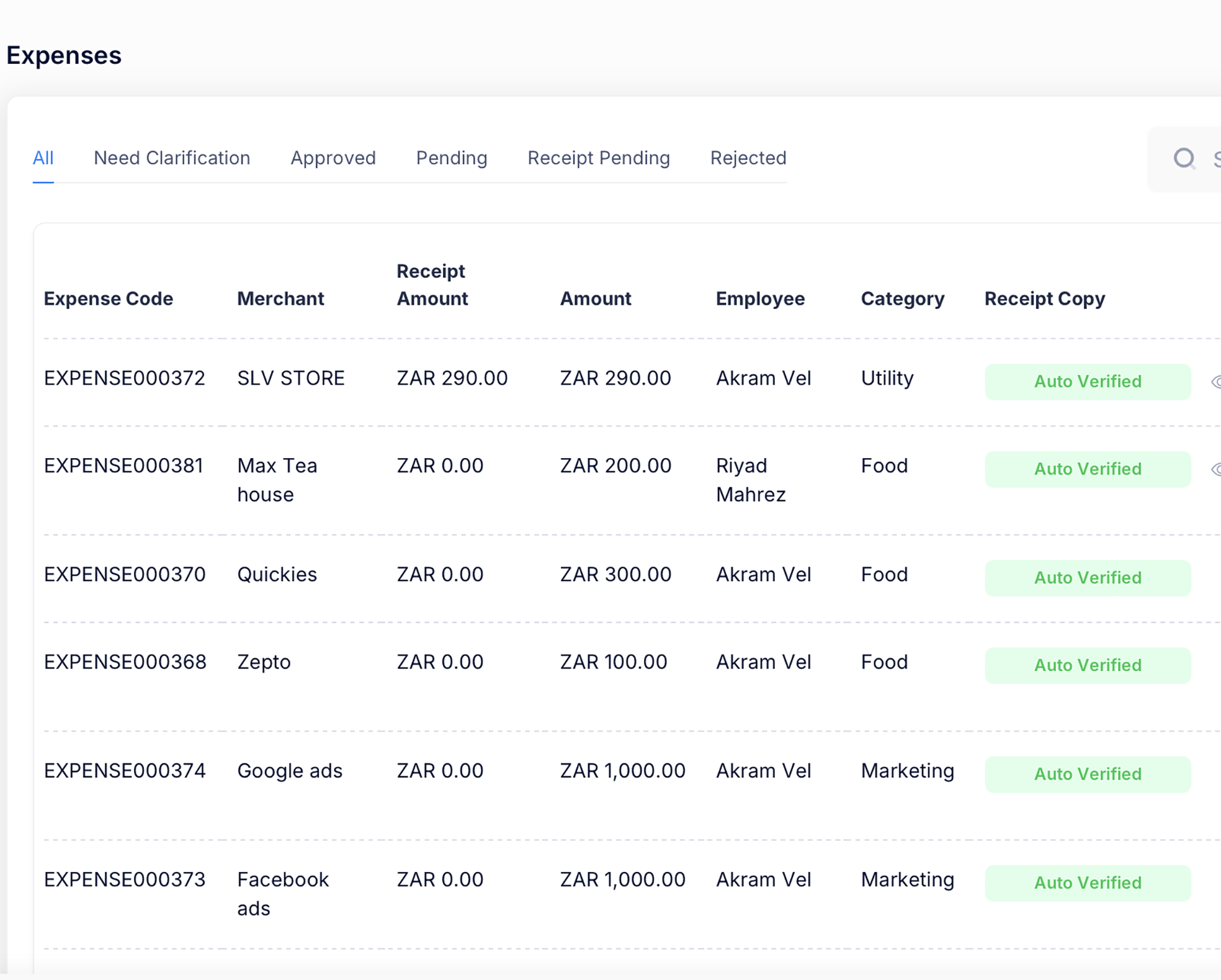The image size is (1221, 980).
Task: Click Auto Verified badge for Zepto expense
Action: 1087,665
